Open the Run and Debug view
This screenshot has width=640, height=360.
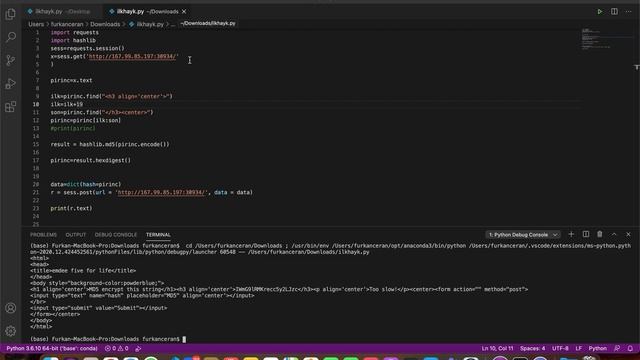click(11, 84)
